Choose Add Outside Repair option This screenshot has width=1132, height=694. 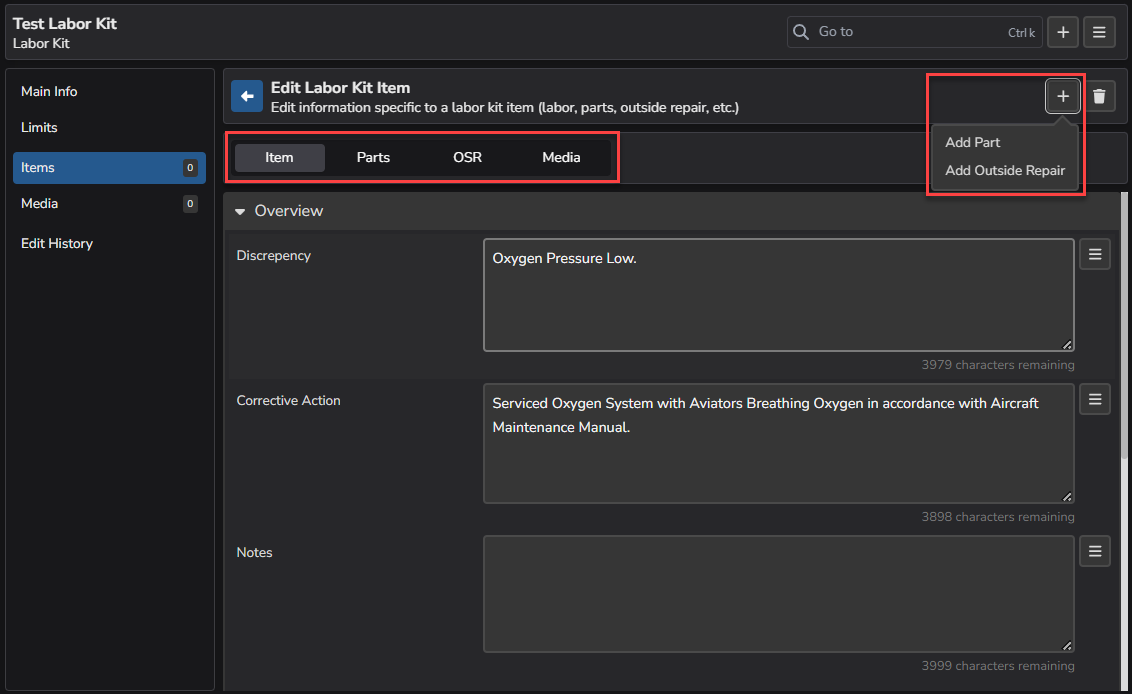(x=1005, y=170)
